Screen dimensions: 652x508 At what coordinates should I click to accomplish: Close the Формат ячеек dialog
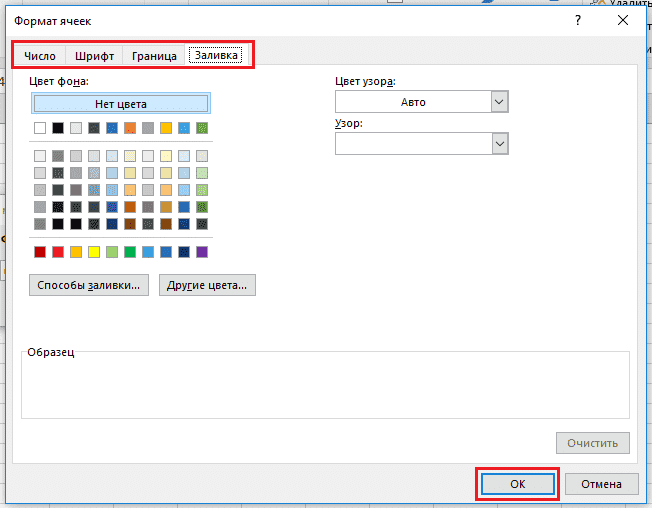625,20
